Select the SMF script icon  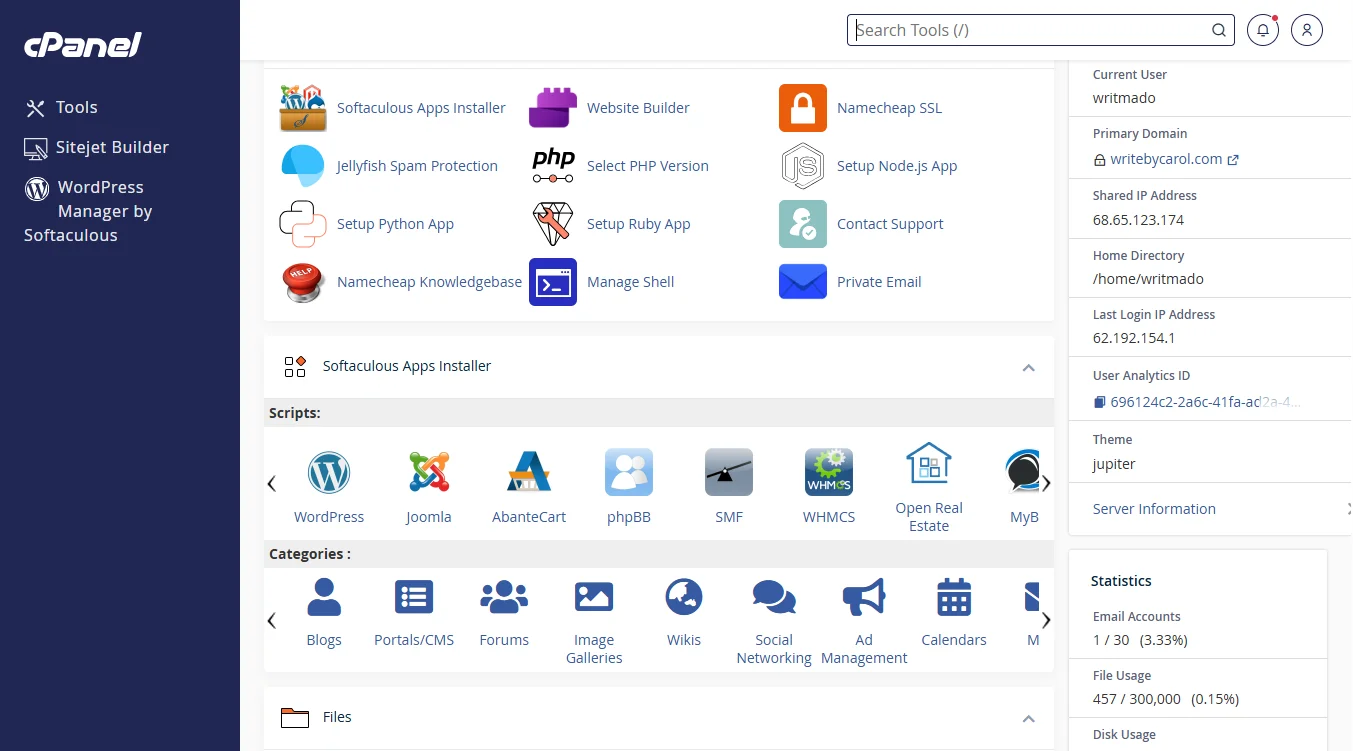(729, 472)
